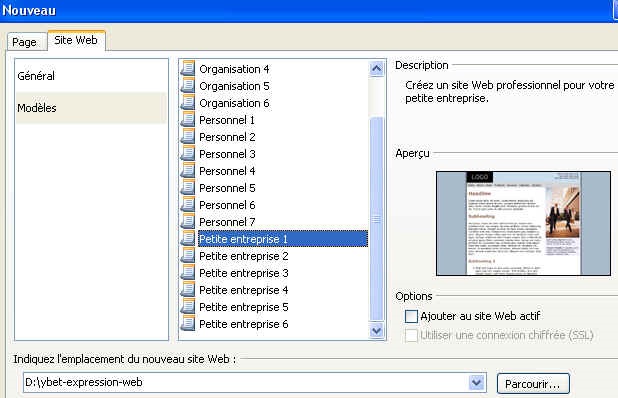Select Personnel 3 template name
This screenshot has width=618, height=398.
coord(227,154)
